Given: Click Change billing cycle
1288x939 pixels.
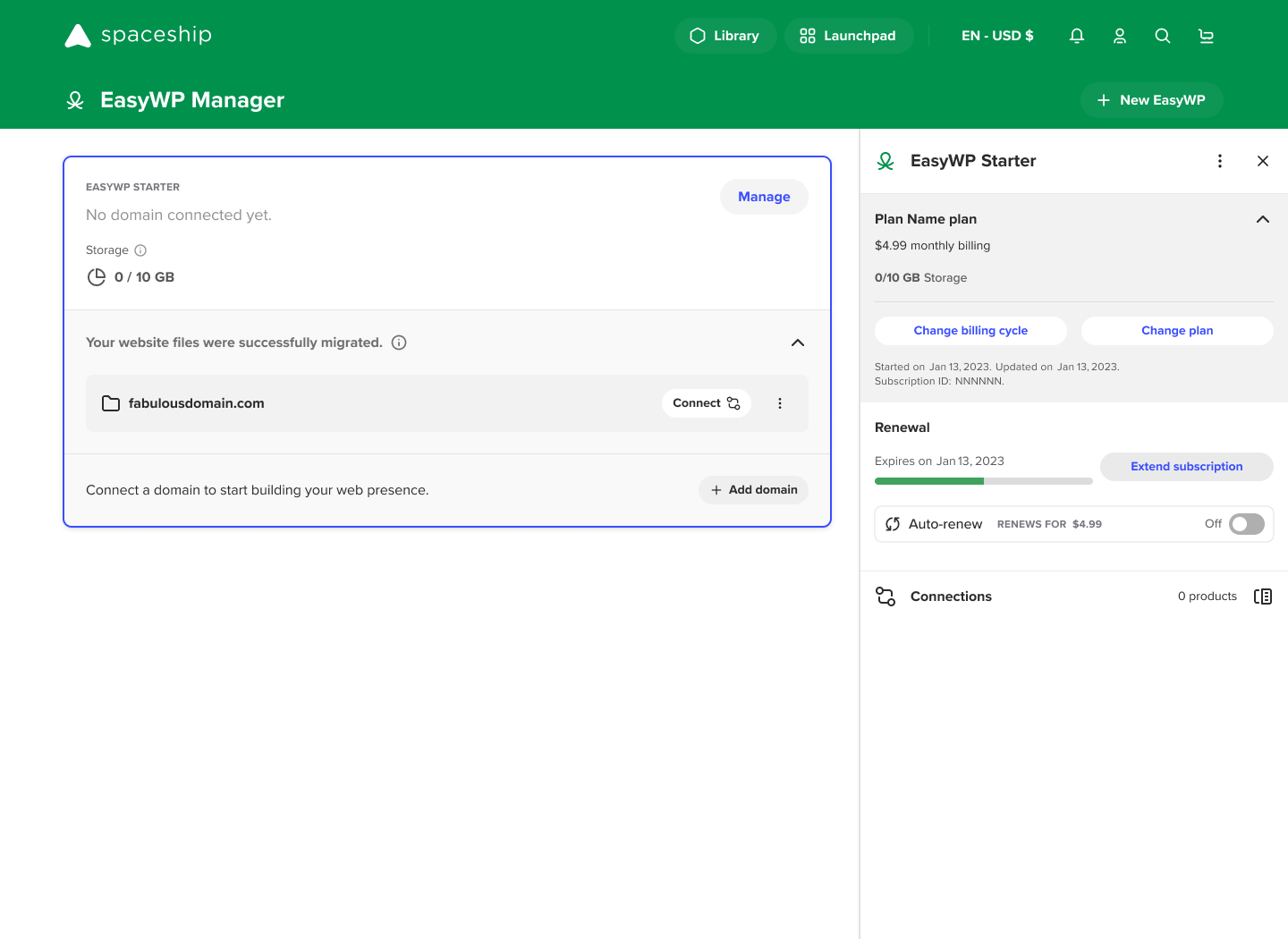Looking at the screenshot, I should pyautogui.click(x=970, y=331).
